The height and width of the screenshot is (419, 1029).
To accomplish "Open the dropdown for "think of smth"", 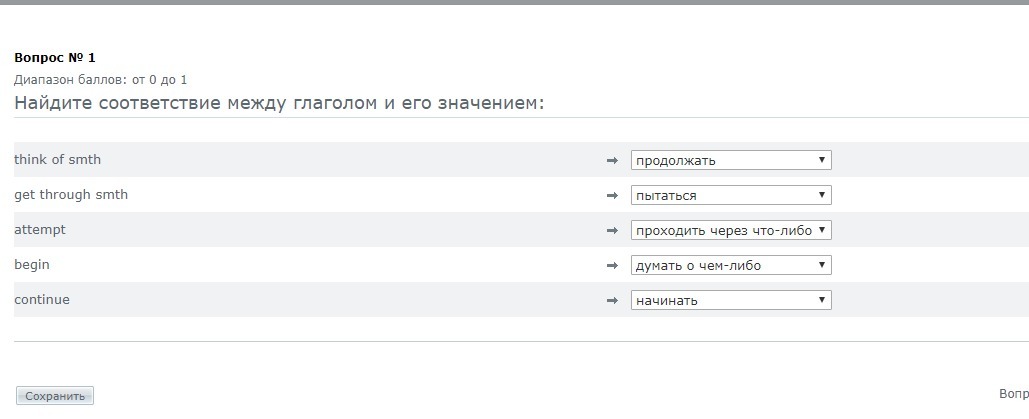I will [x=731, y=160].
